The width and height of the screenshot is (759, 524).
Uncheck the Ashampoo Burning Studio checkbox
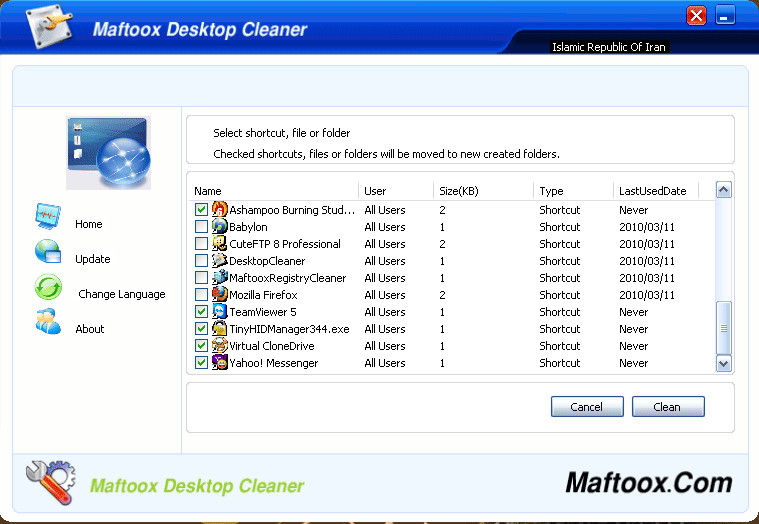(x=201, y=210)
